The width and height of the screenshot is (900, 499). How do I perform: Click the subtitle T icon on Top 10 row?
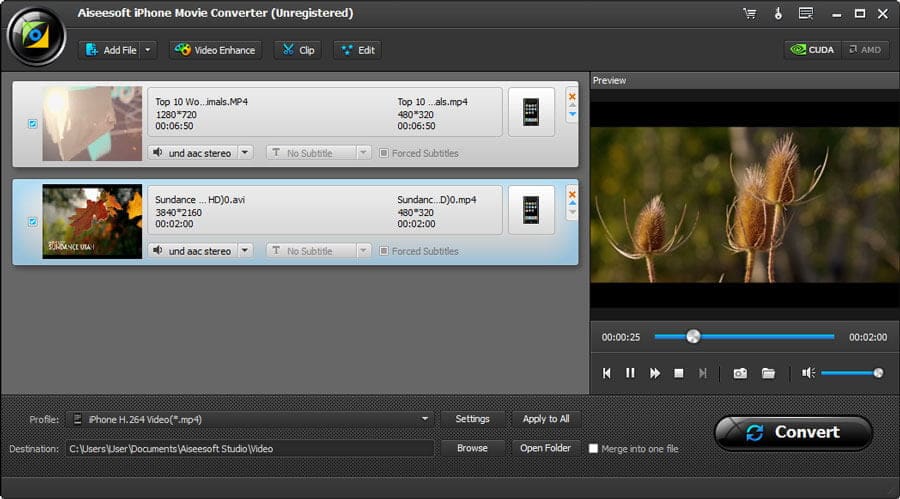coord(276,153)
